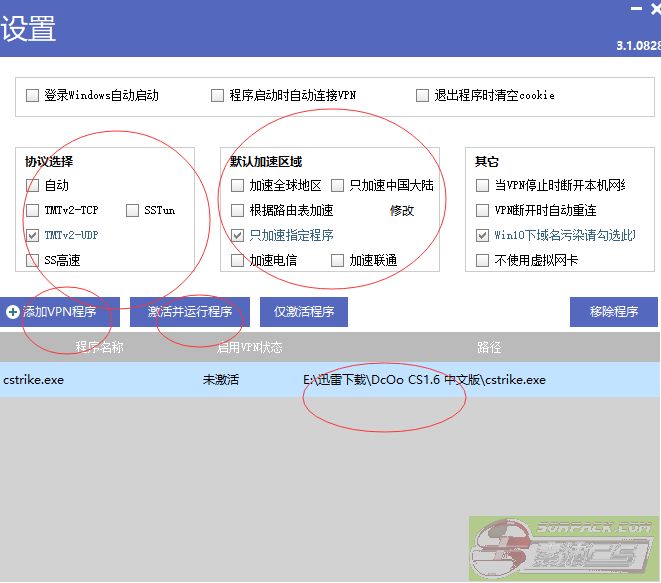Check 退出程序时清空cookie option
The height and width of the screenshot is (583, 661).
click(423, 96)
